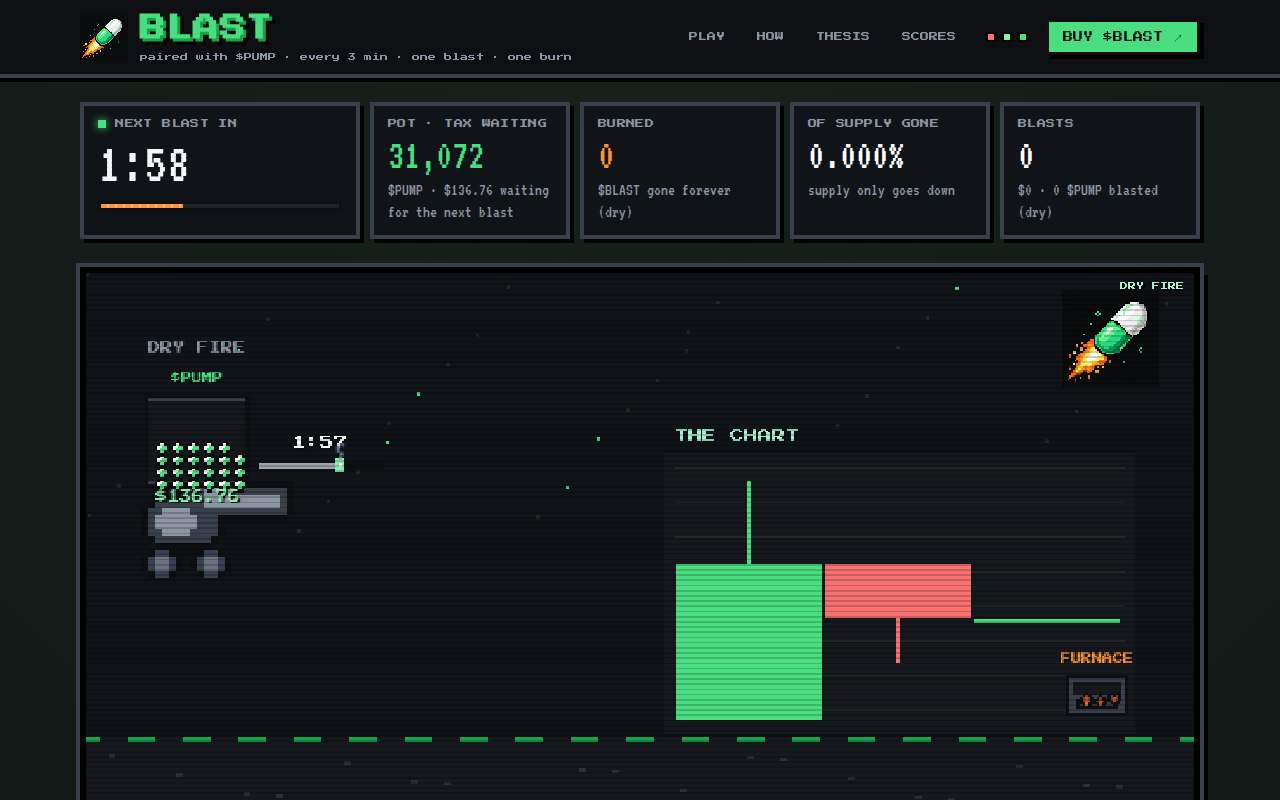The height and width of the screenshot is (800, 1280).
Task: Click the red candle on the chart
Action: [898, 591]
